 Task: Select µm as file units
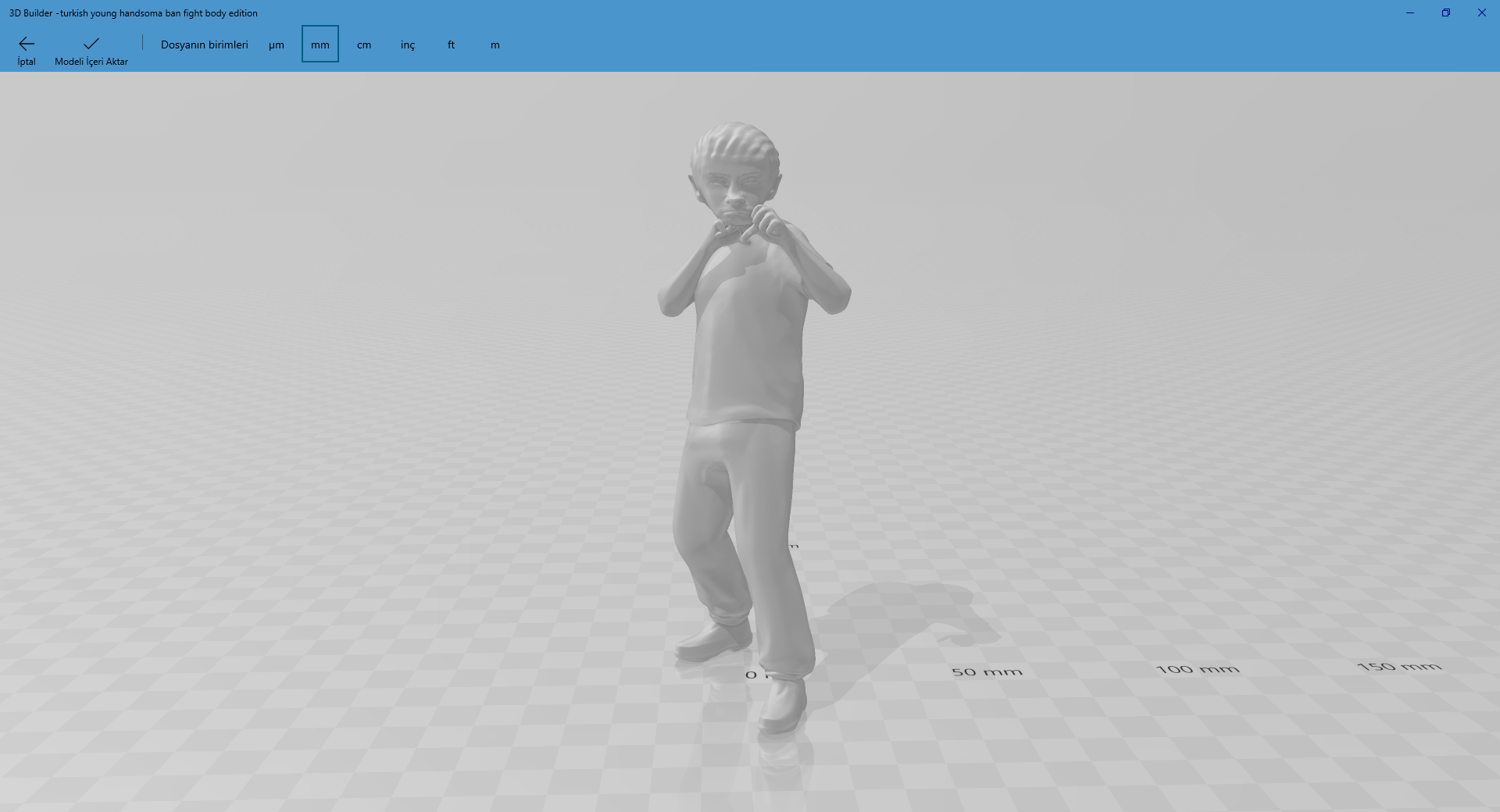tap(277, 45)
